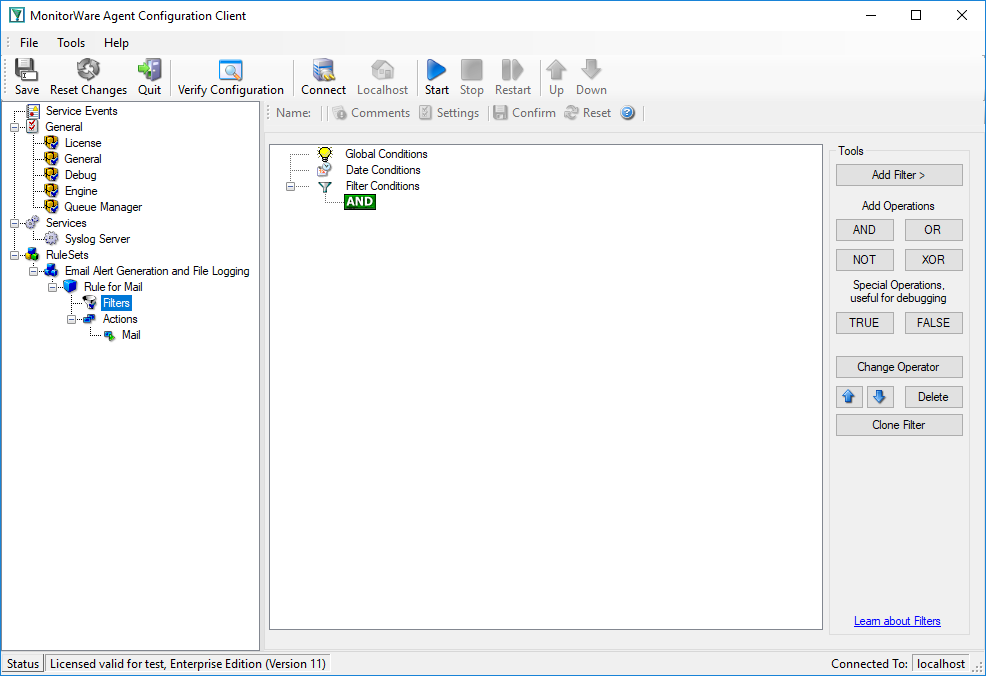Click the MonitorWare title bar app icon
986x676 pixels.
(x=16, y=15)
